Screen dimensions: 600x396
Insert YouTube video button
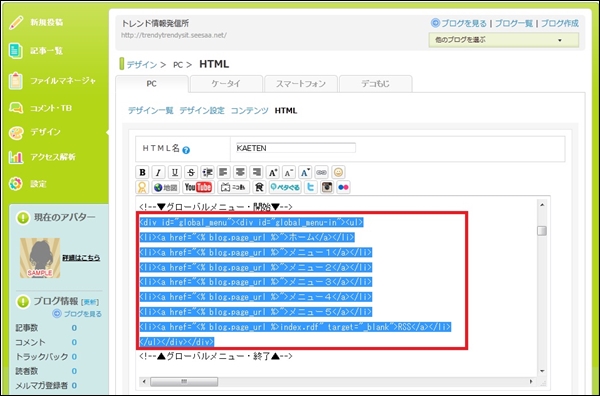pos(198,187)
